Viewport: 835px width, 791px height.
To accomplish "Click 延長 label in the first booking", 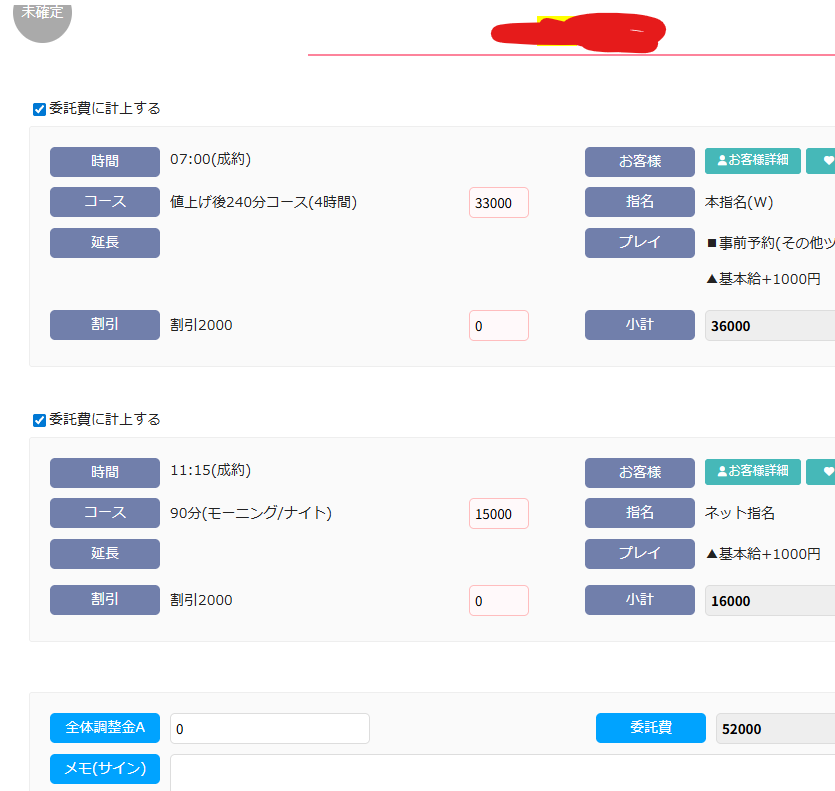I will 105,243.
